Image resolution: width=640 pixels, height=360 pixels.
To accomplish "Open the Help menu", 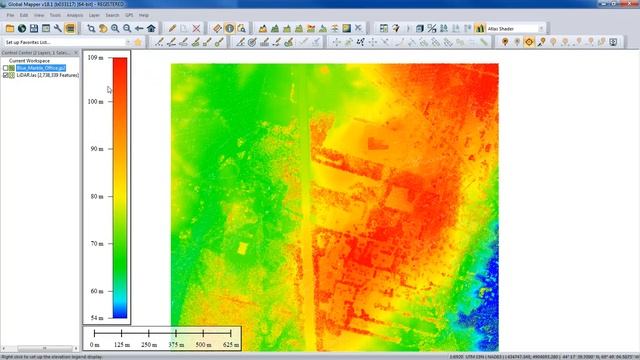I will [144, 15].
